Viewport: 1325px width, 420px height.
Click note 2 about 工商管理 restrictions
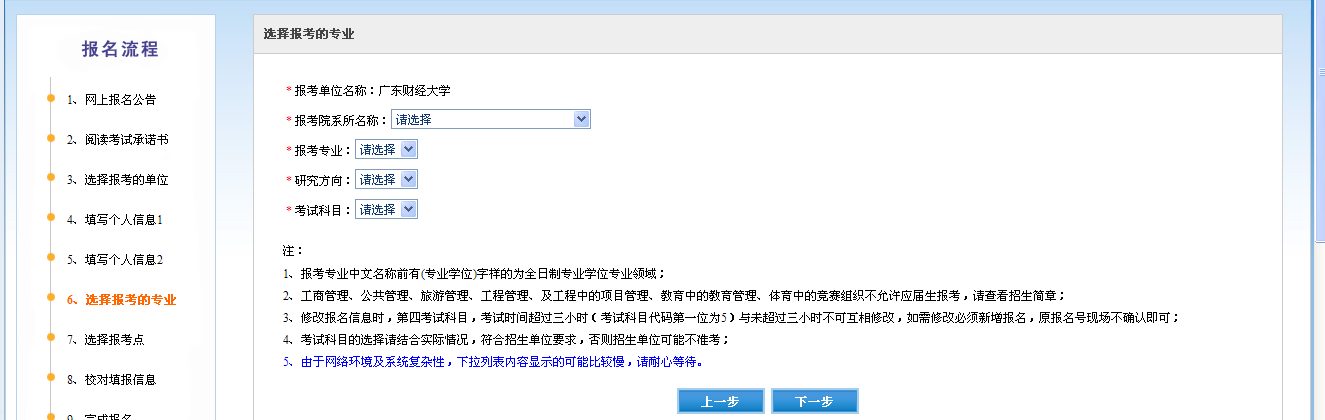click(x=675, y=296)
